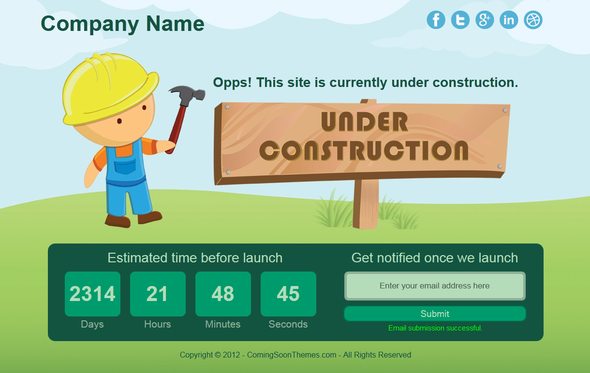This screenshot has height=373, width=590.
Task: Click the 21 hours counter box
Action: pos(158,294)
